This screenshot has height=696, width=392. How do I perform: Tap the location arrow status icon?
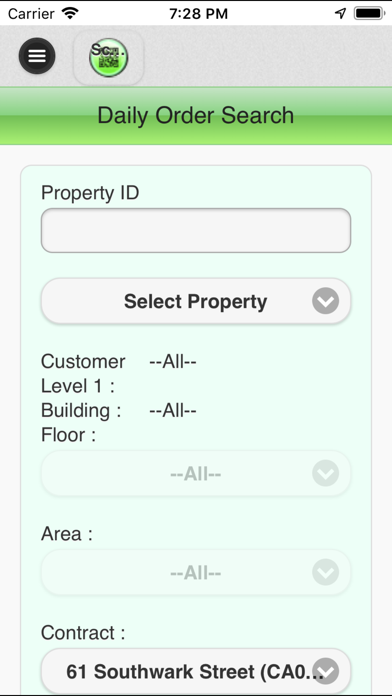click(341, 13)
